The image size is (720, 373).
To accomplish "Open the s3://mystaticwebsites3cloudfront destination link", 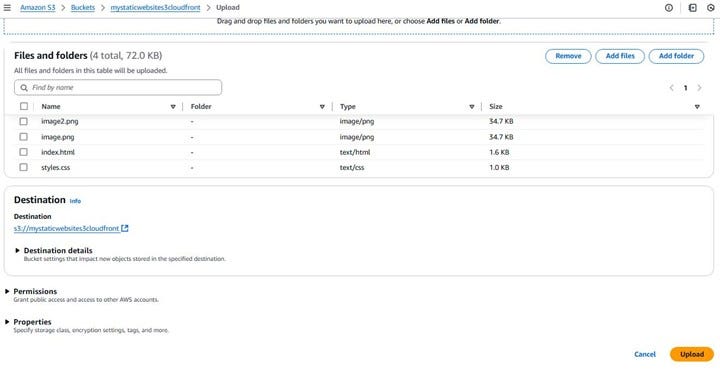I will pos(67,228).
